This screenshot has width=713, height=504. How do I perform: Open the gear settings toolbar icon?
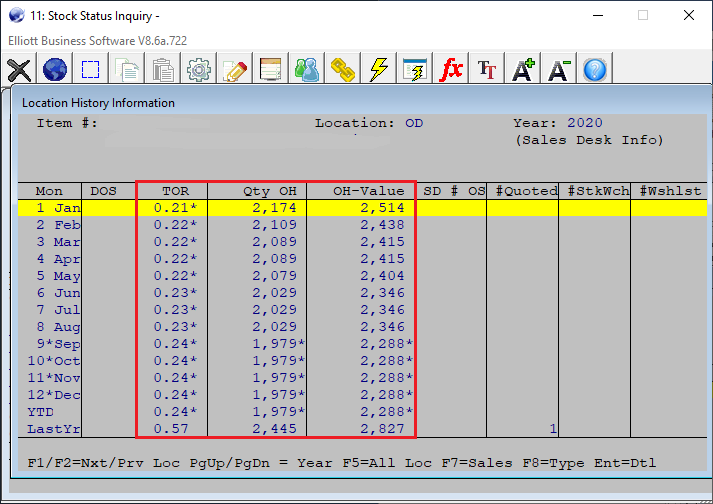pos(199,70)
